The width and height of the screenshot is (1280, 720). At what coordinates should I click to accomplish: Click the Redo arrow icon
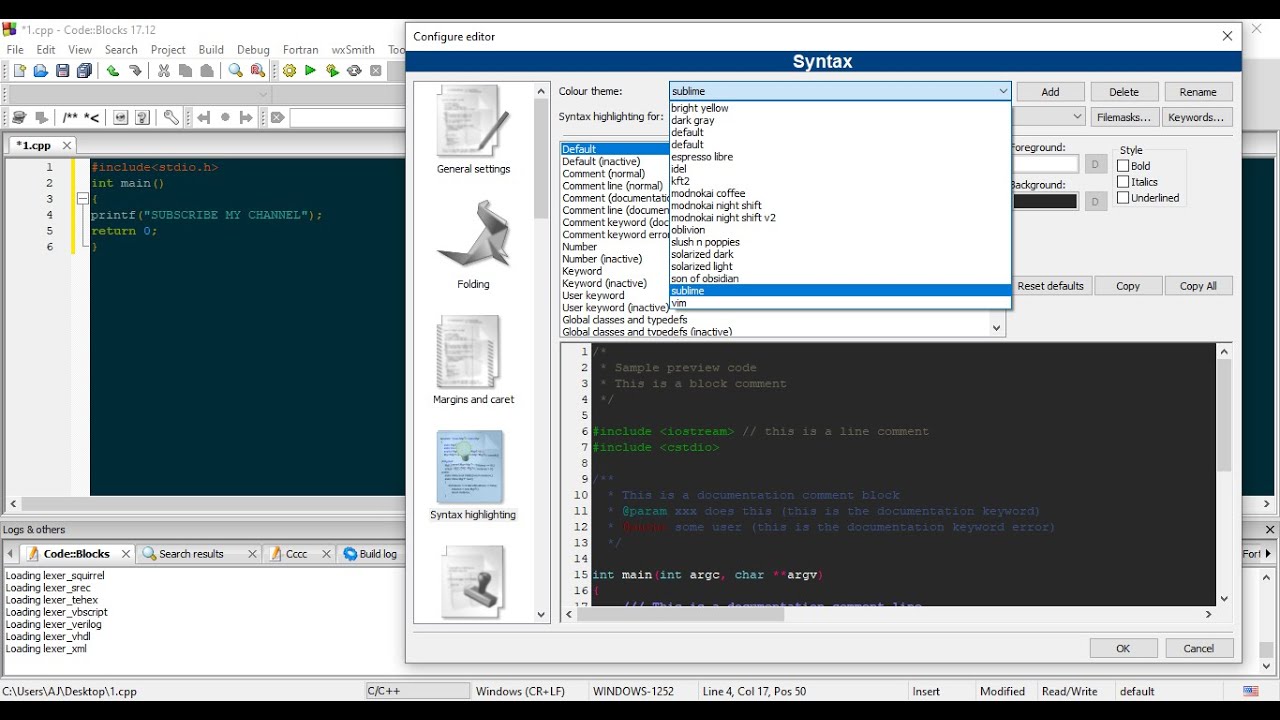coord(135,71)
